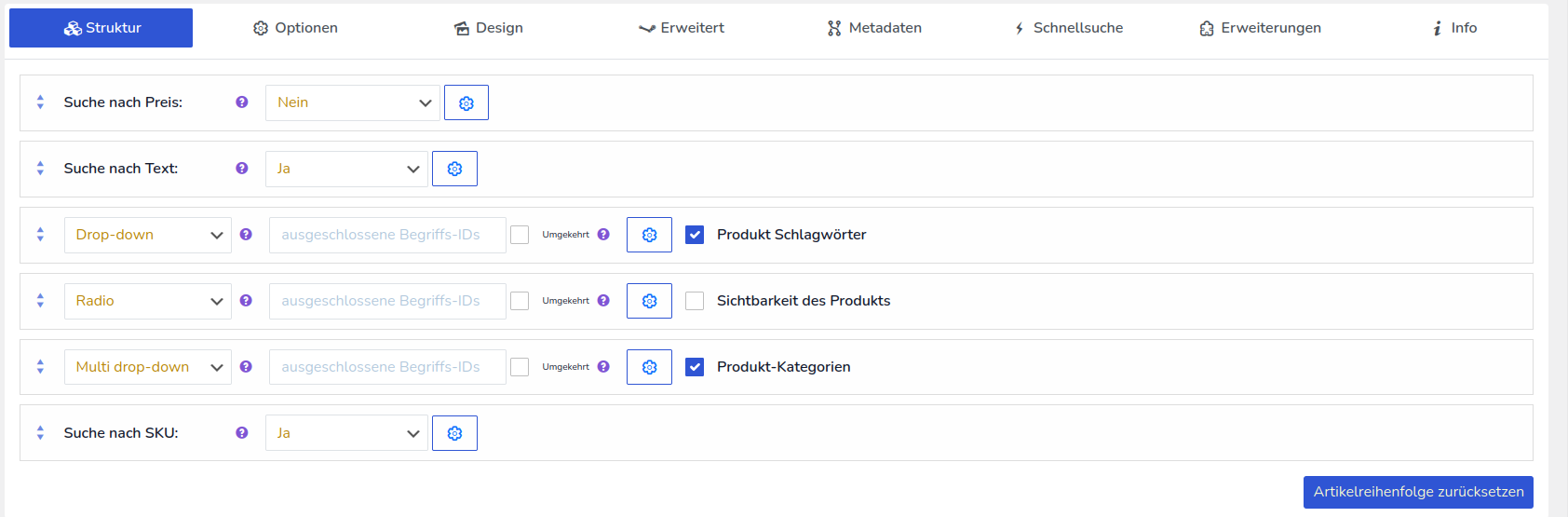The width and height of the screenshot is (1568, 517).
Task: Open settings gear for Suche nach Preis
Action: pos(466,102)
